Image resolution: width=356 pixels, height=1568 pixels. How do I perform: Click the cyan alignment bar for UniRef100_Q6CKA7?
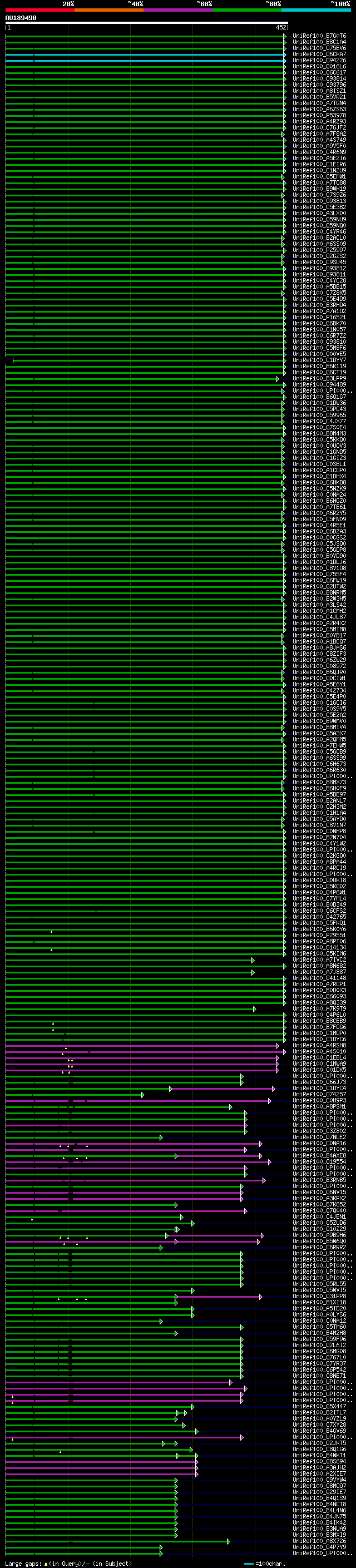[145, 54]
